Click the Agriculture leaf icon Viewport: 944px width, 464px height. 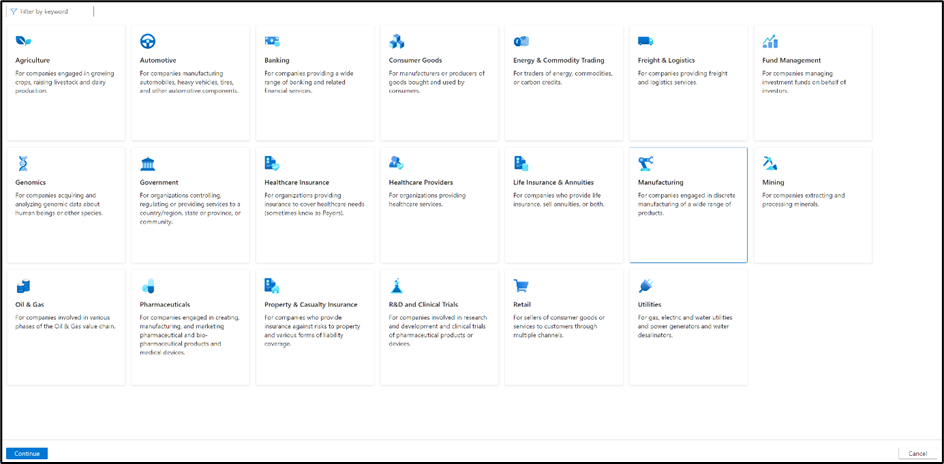[23, 41]
